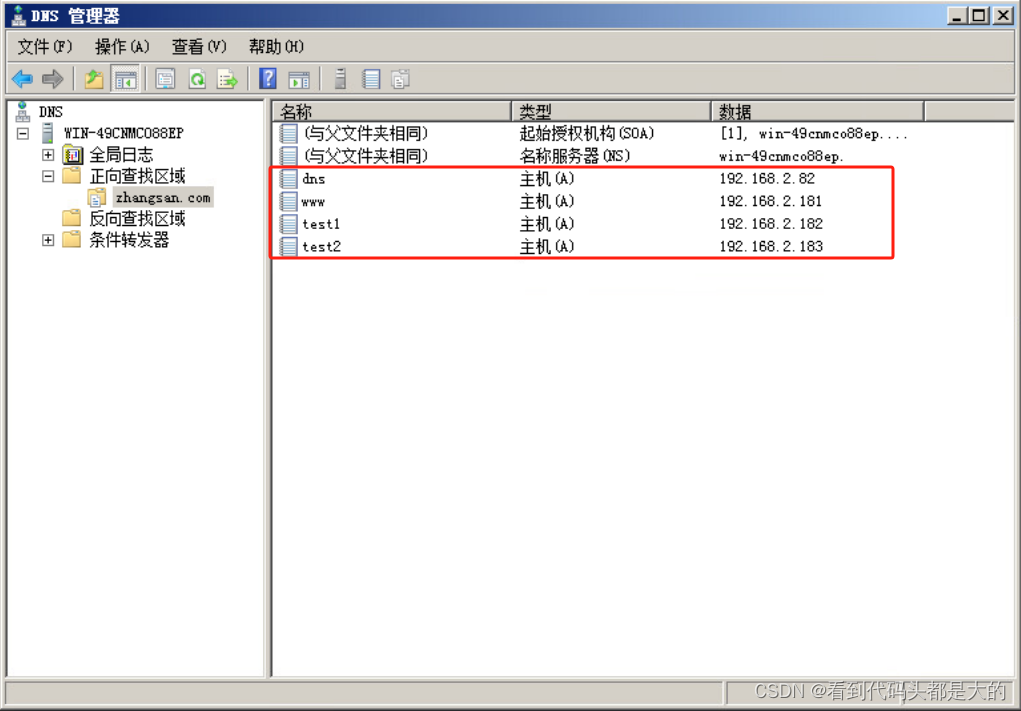Click the IP 192.168.2.82

(x=767, y=178)
